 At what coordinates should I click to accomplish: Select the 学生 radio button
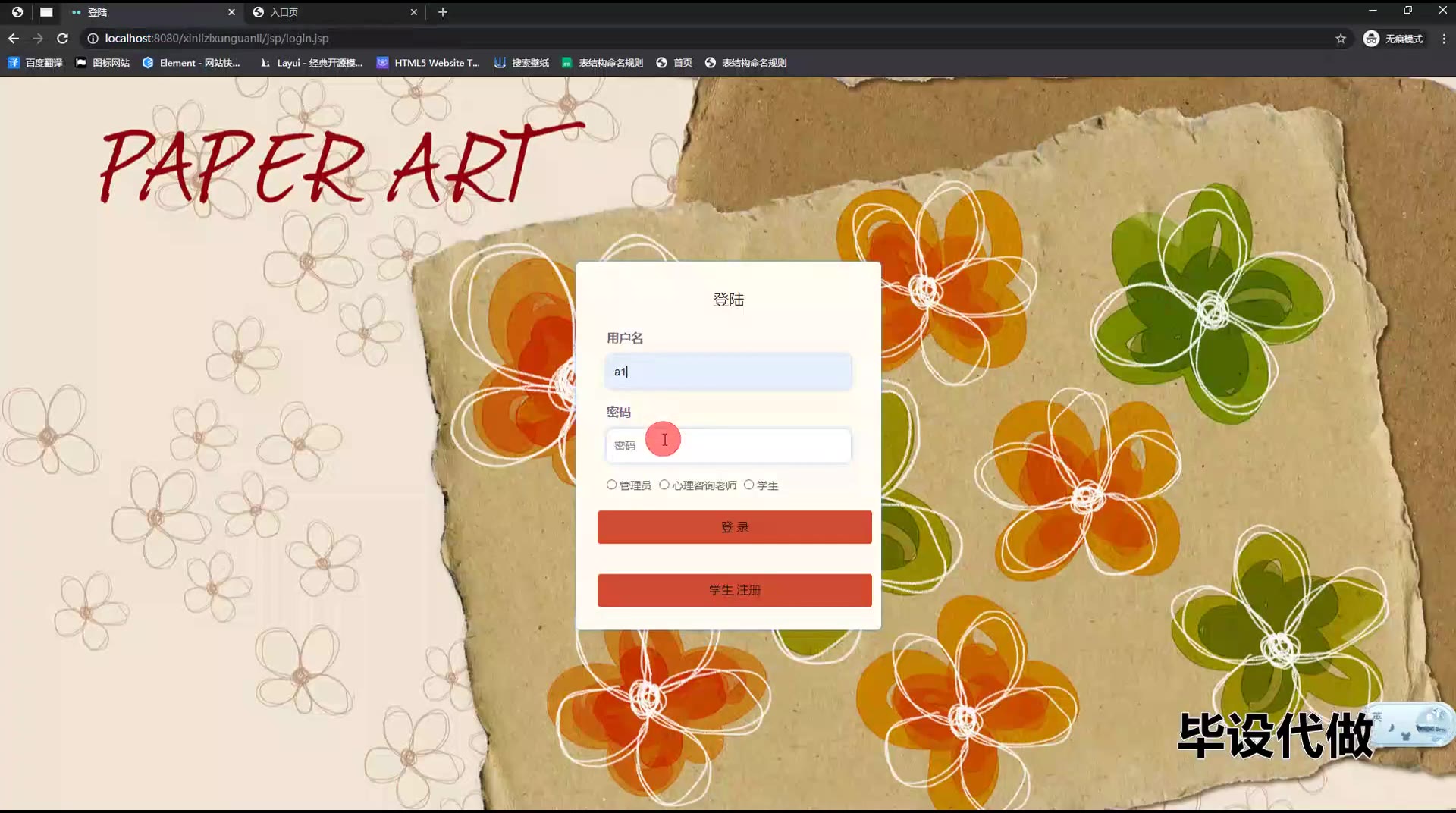point(749,485)
